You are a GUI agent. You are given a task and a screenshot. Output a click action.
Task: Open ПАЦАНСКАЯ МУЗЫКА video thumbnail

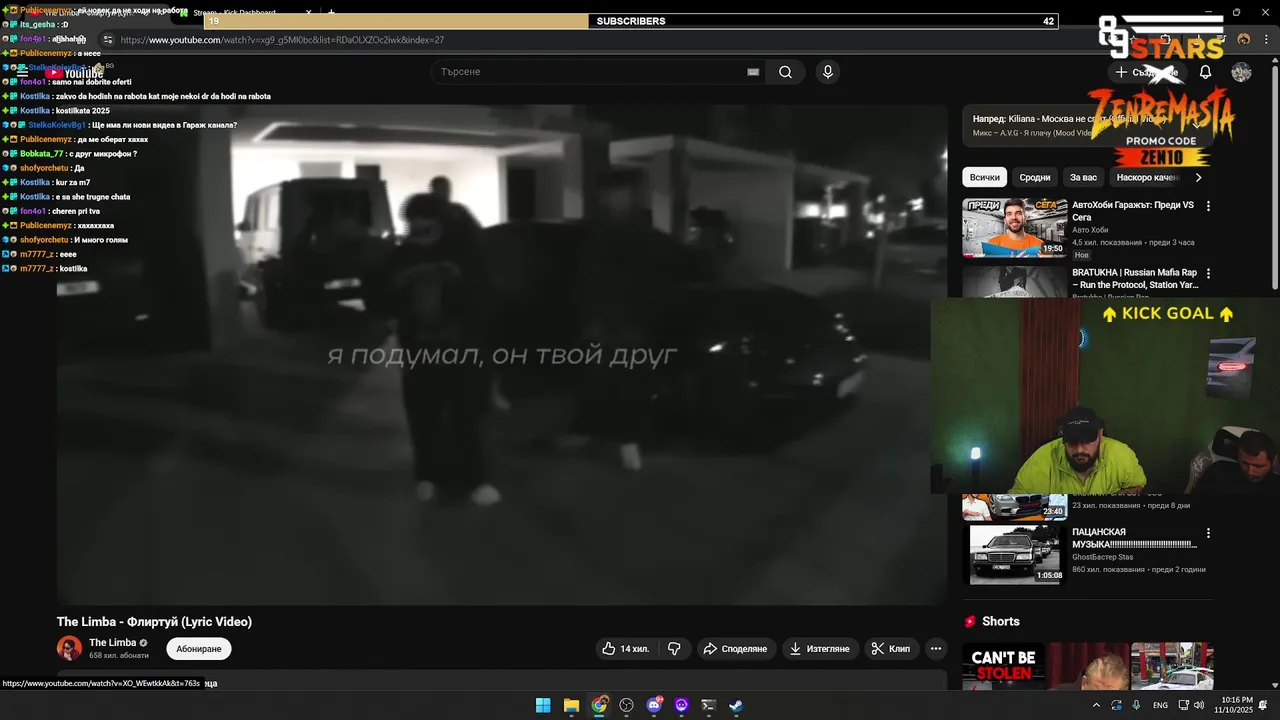[x=1015, y=554]
